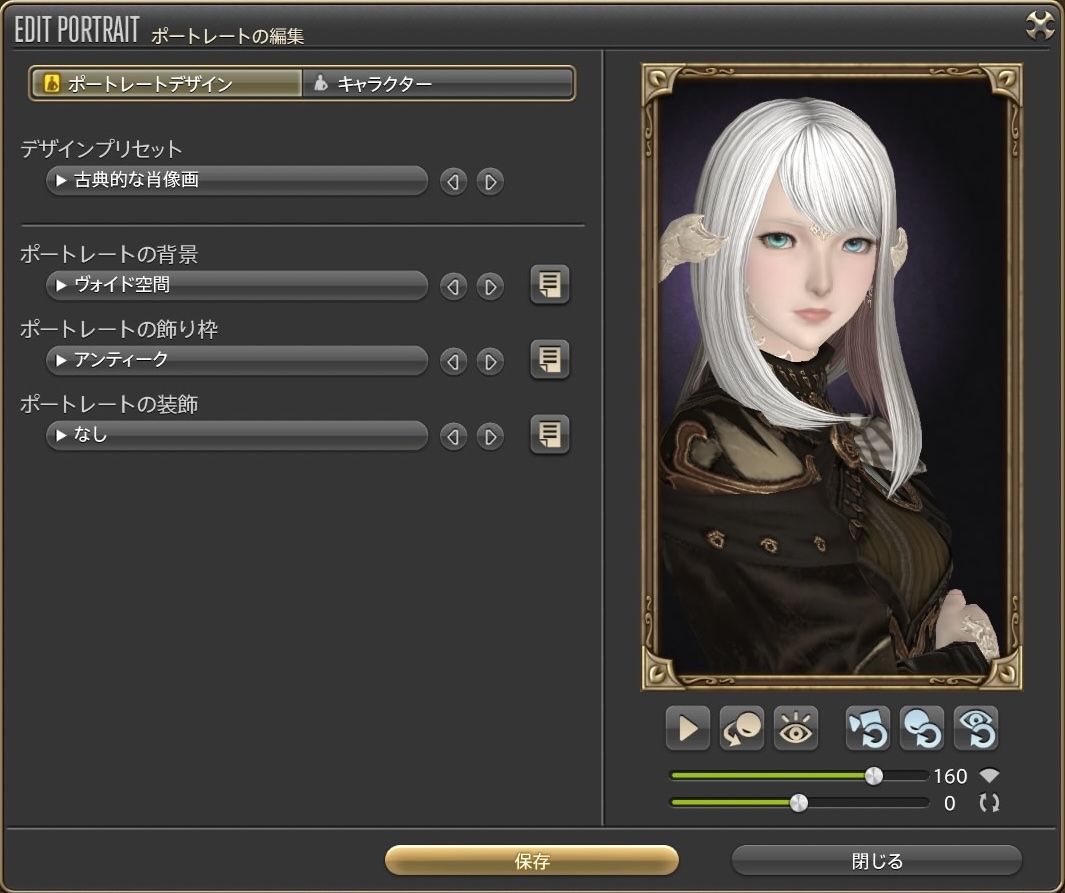Expand the 古典的な肖像画 preset dropdown
This screenshot has height=893, width=1065.
coord(237,181)
